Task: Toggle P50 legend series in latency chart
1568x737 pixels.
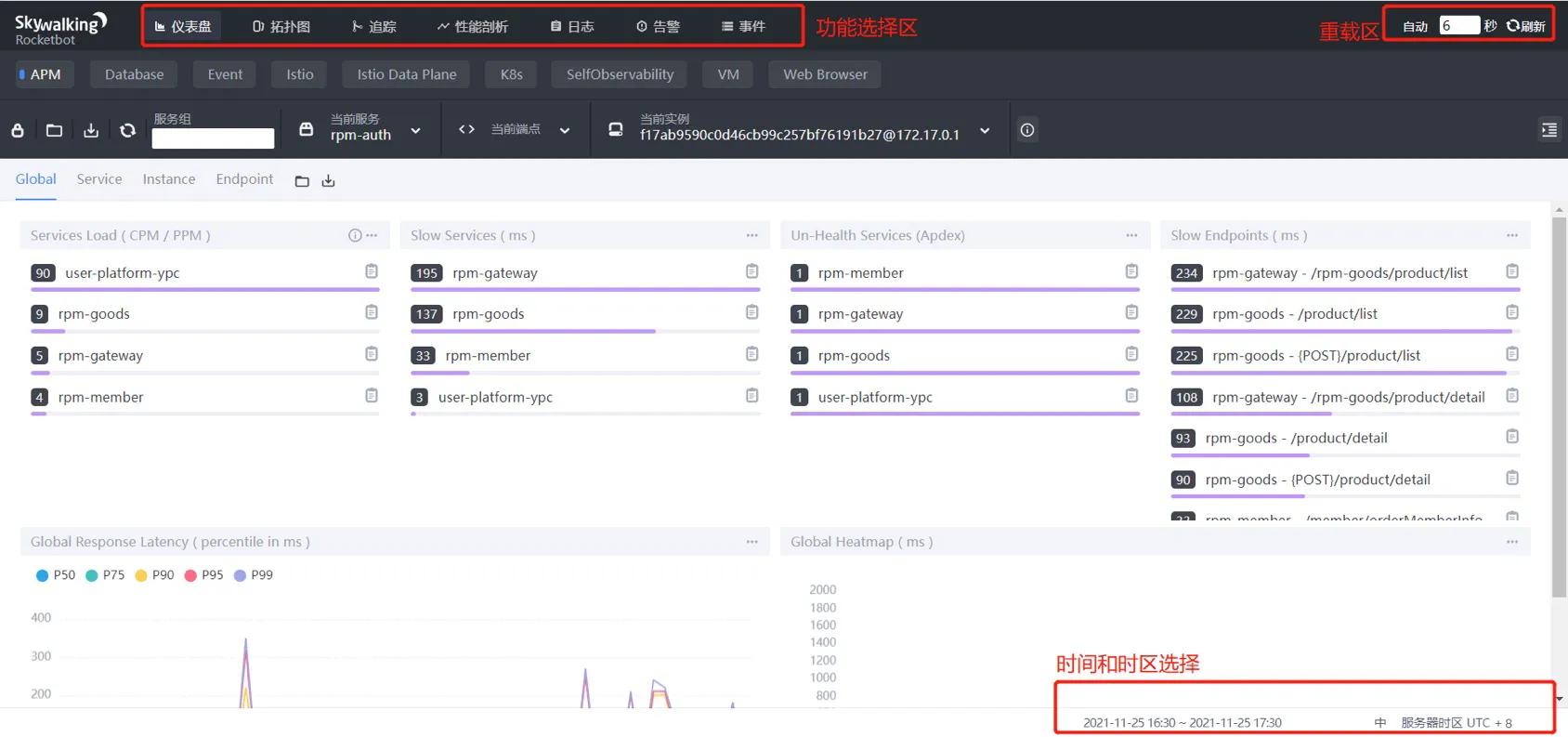Action: click(x=55, y=575)
